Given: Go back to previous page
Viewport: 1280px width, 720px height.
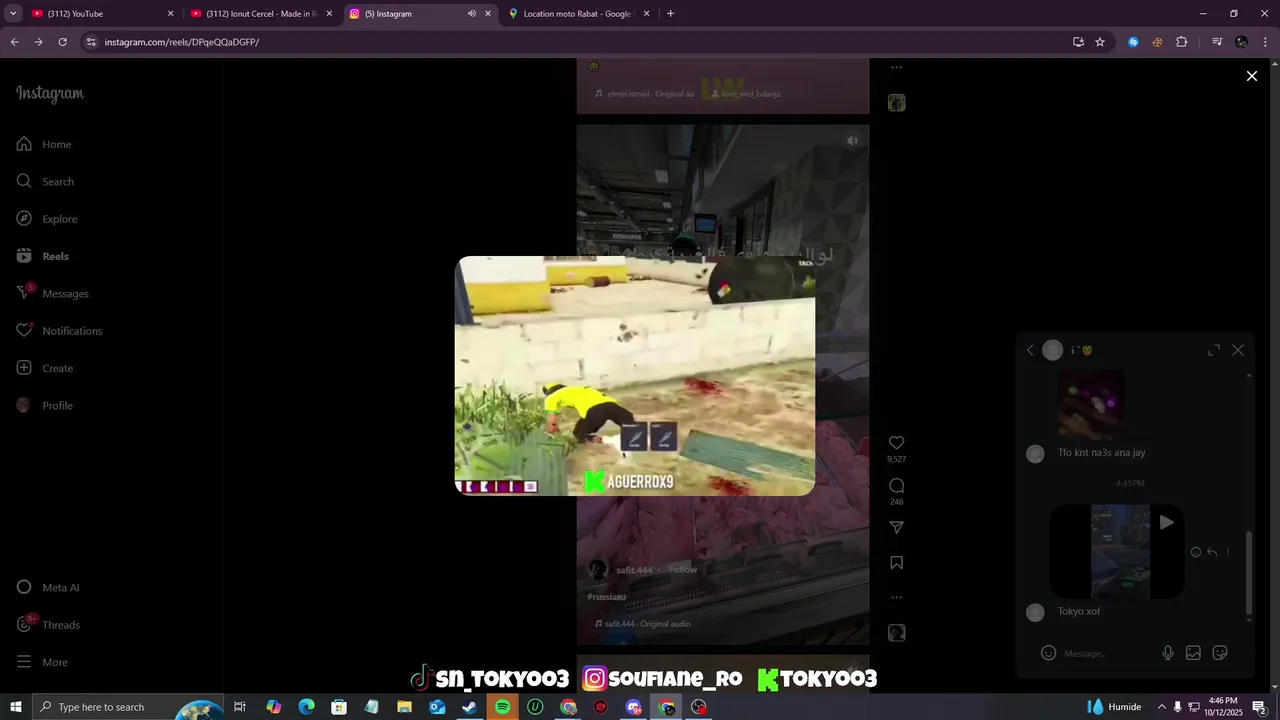Looking at the screenshot, I should point(14,42).
